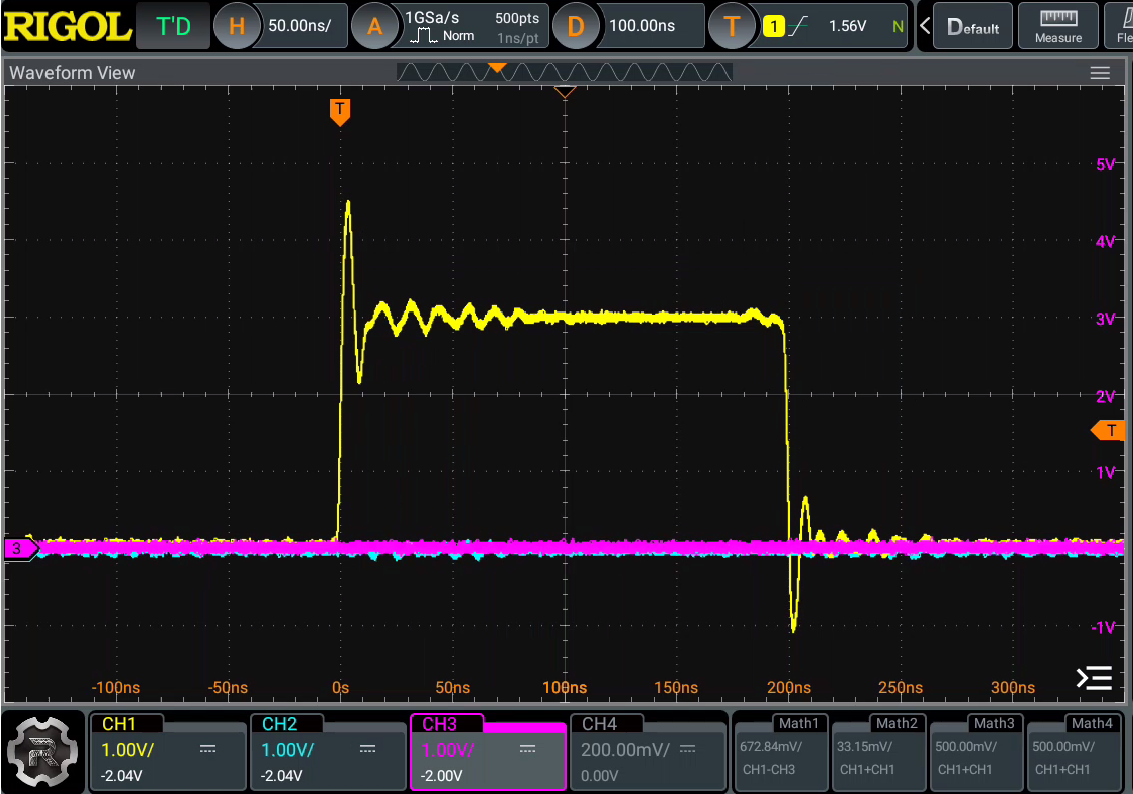Click the rising edge trigger slope icon
Image resolution: width=1133 pixels, height=794 pixels.
point(798,27)
